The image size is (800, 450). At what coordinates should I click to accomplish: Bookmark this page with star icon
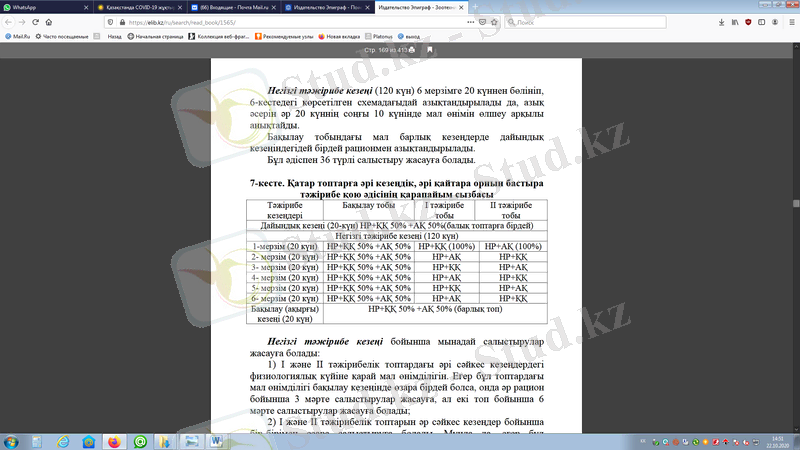click(x=494, y=22)
